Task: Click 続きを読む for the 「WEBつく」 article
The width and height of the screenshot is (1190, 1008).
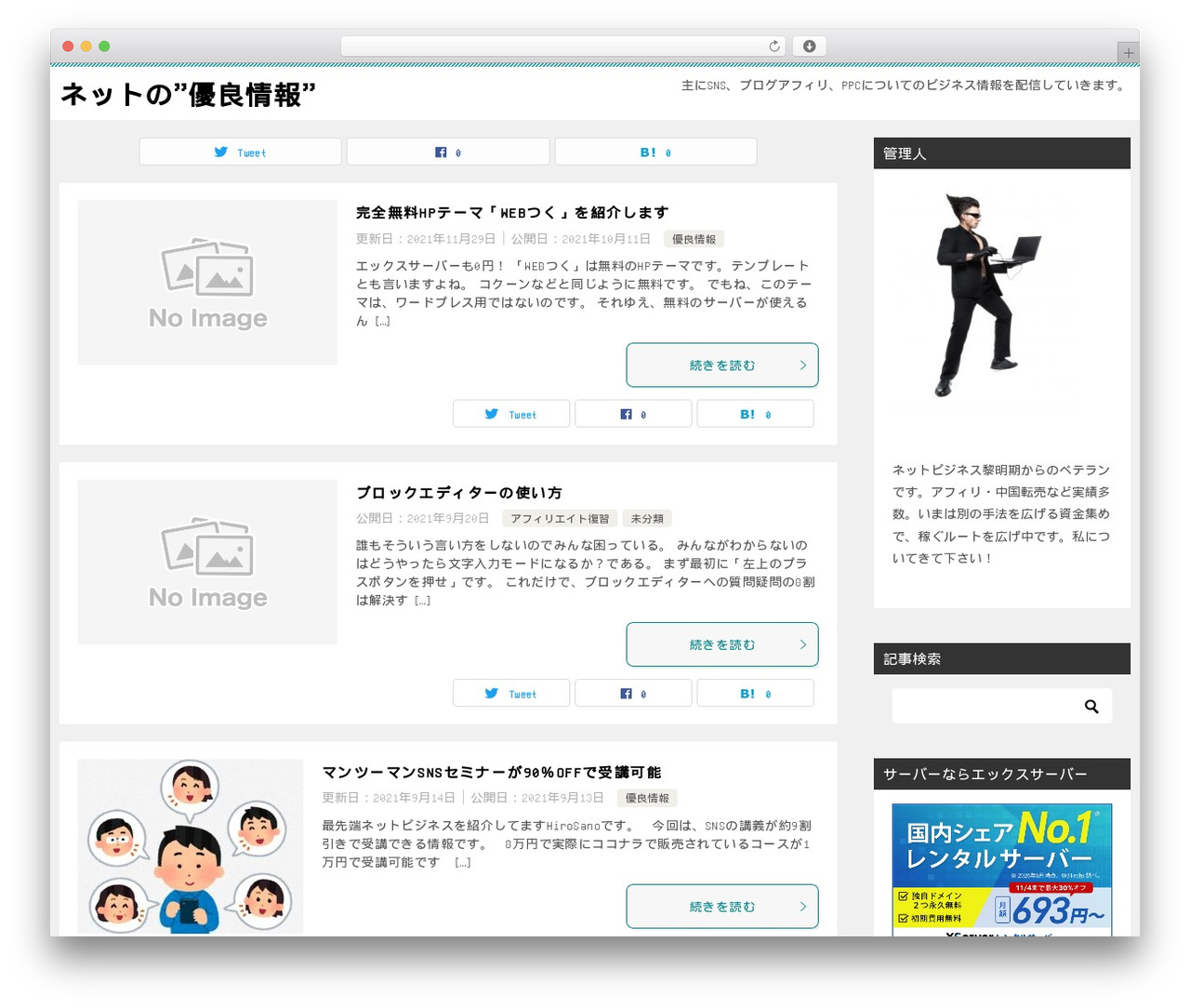Action: [722, 365]
